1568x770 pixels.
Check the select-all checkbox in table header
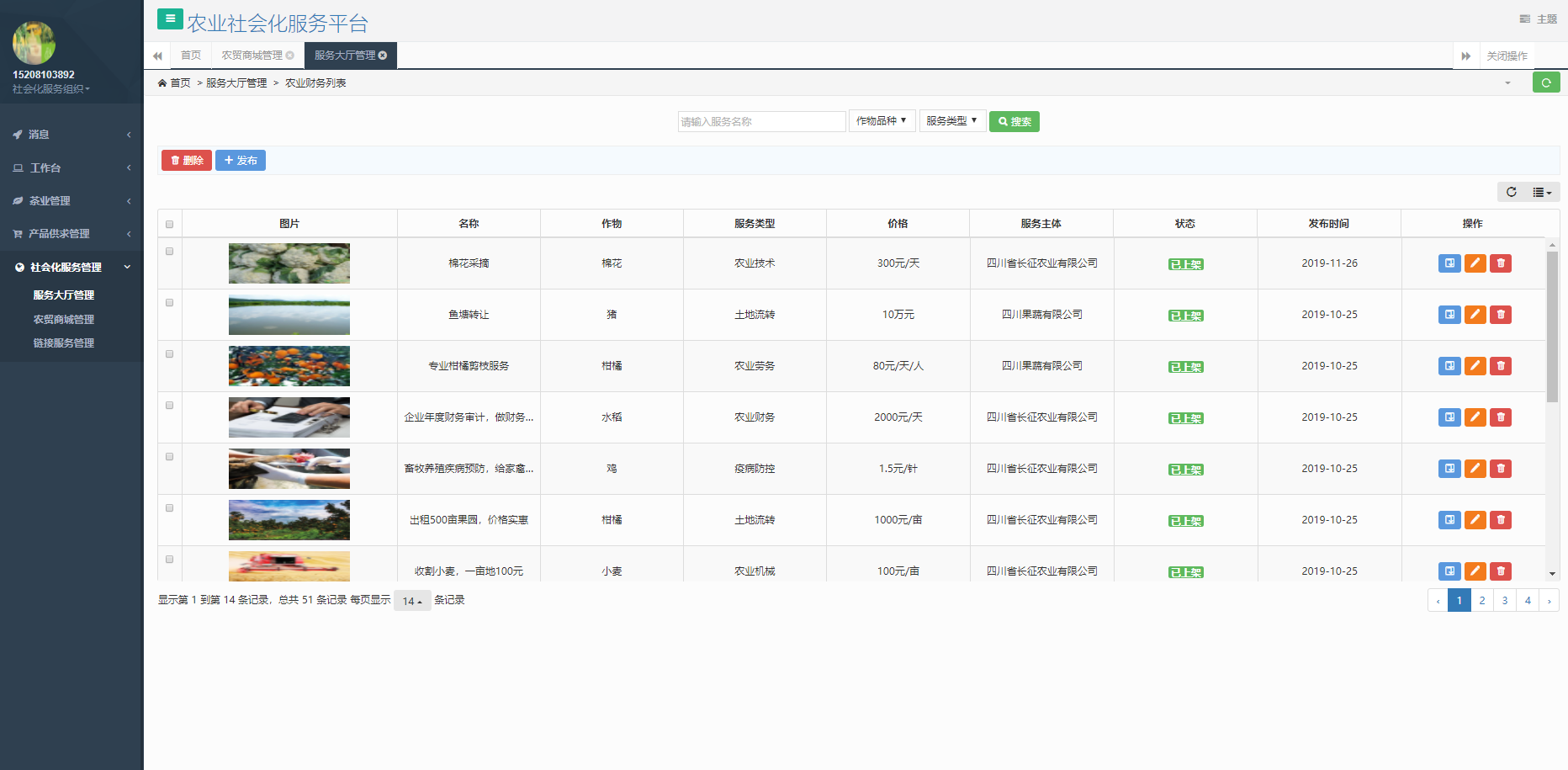pyautogui.click(x=169, y=224)
